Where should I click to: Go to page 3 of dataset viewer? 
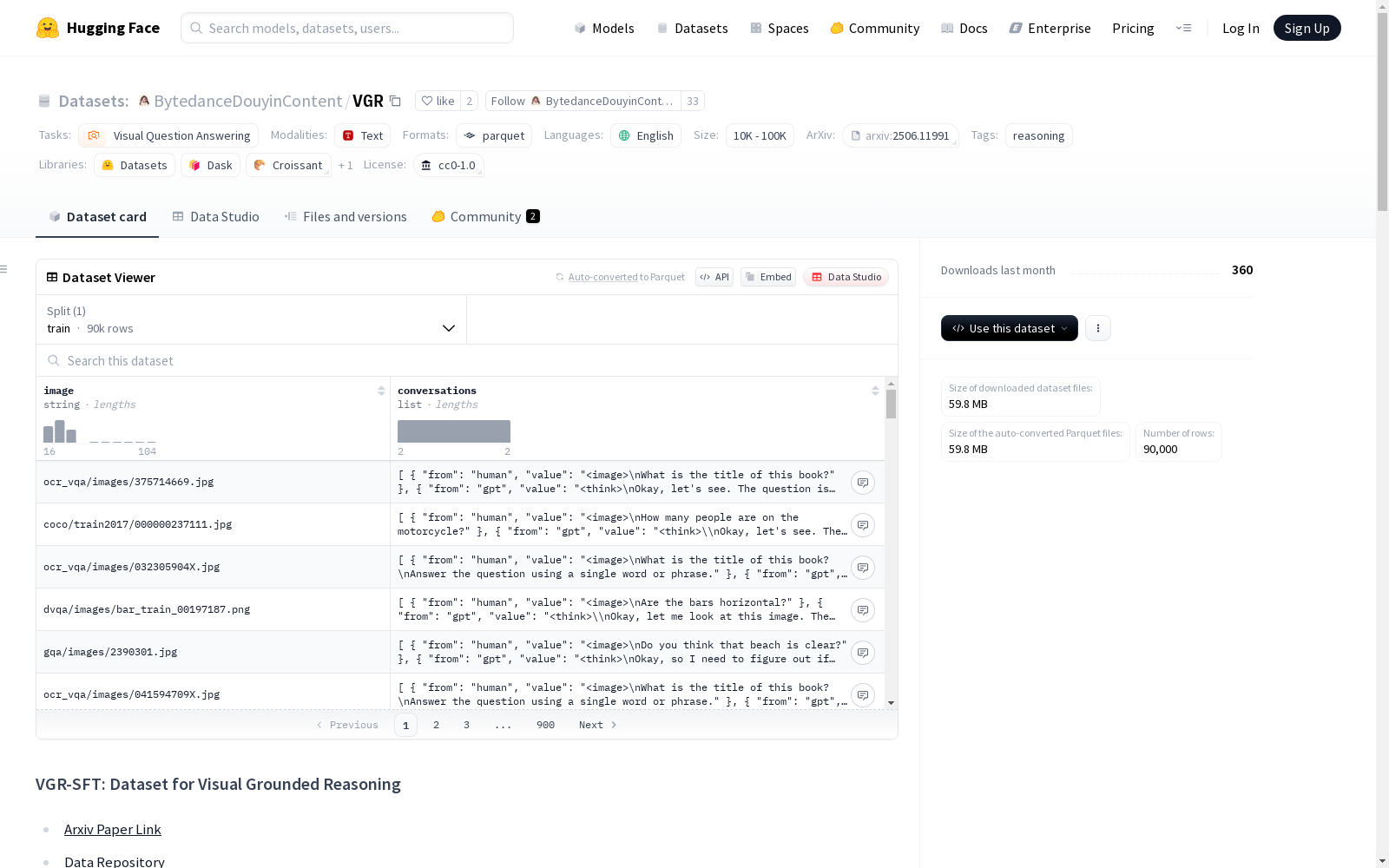pos(466,725)
